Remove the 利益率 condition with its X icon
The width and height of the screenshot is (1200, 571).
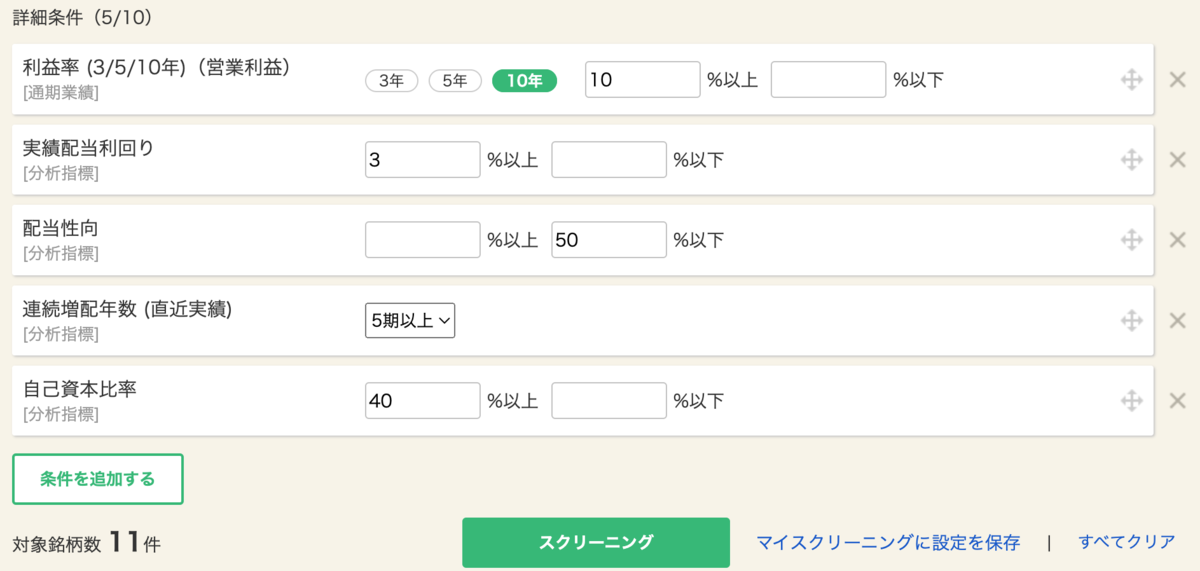pyautogui.click(x=1177, y=80)
